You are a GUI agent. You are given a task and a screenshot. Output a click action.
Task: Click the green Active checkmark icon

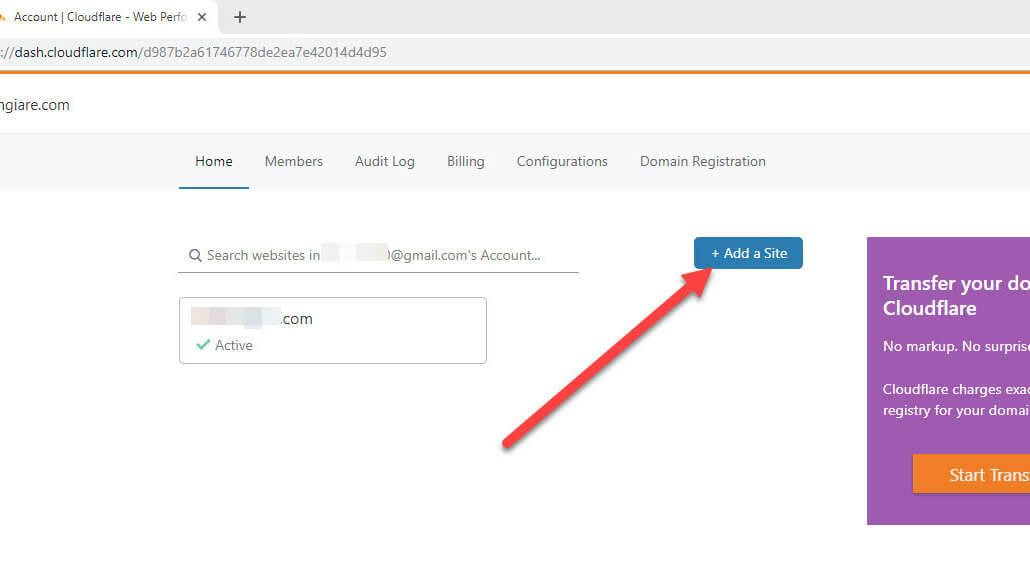(203, 345)
